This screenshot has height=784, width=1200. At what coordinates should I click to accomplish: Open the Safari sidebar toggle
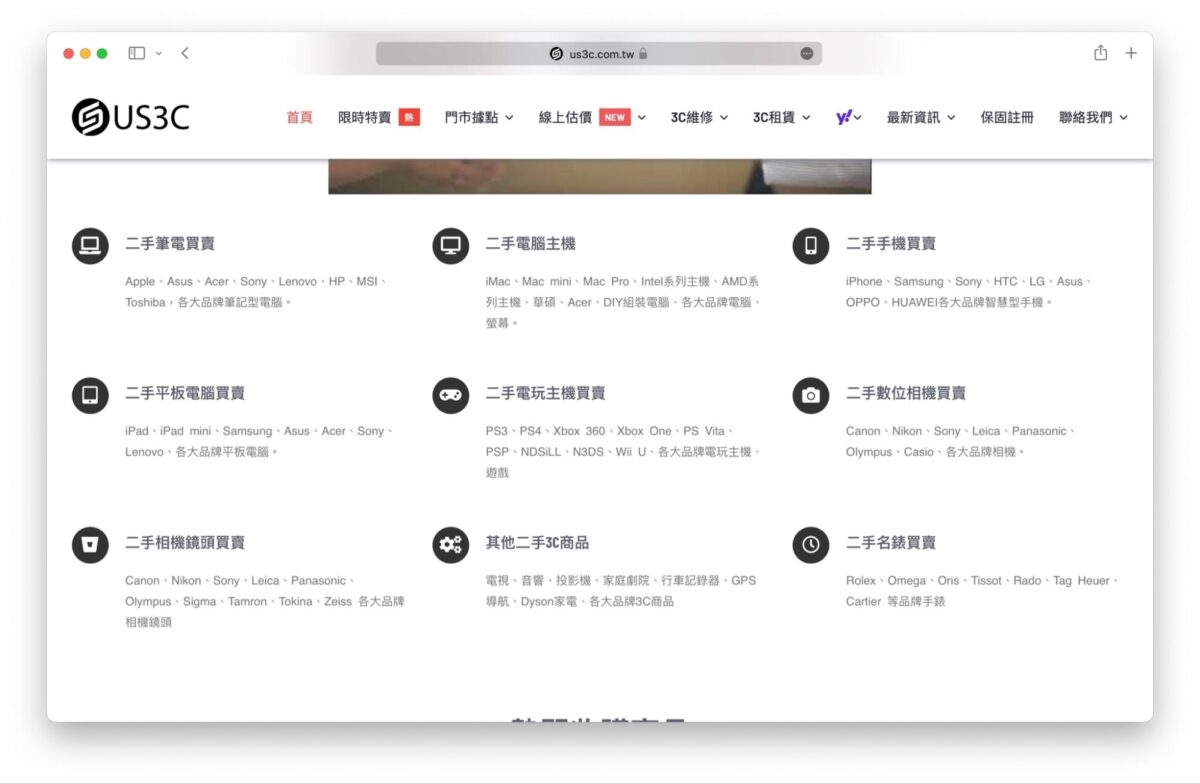[137, 53]
